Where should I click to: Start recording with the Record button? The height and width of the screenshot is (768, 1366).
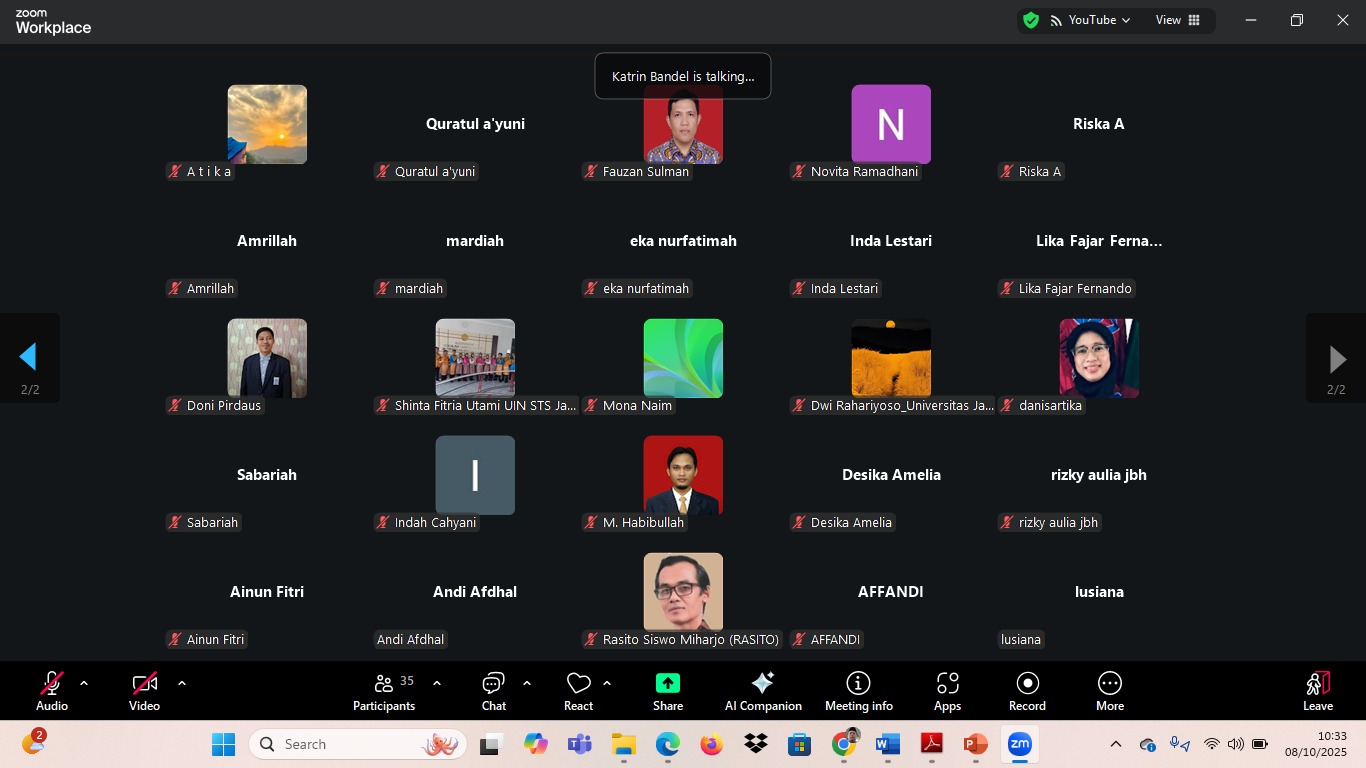[x=1027, y=692]
